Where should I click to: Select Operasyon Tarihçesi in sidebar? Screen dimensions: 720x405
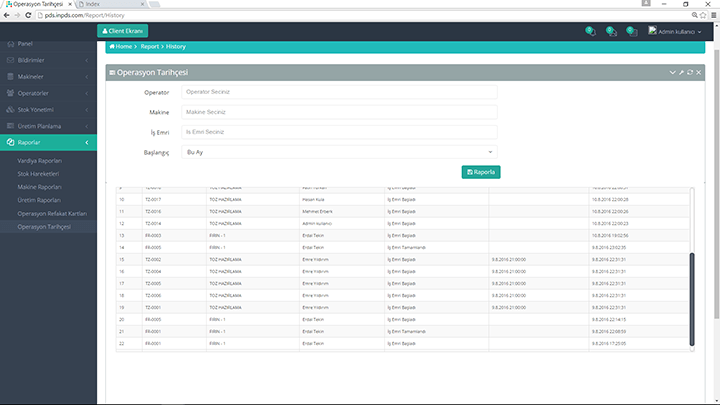[44, 227]
